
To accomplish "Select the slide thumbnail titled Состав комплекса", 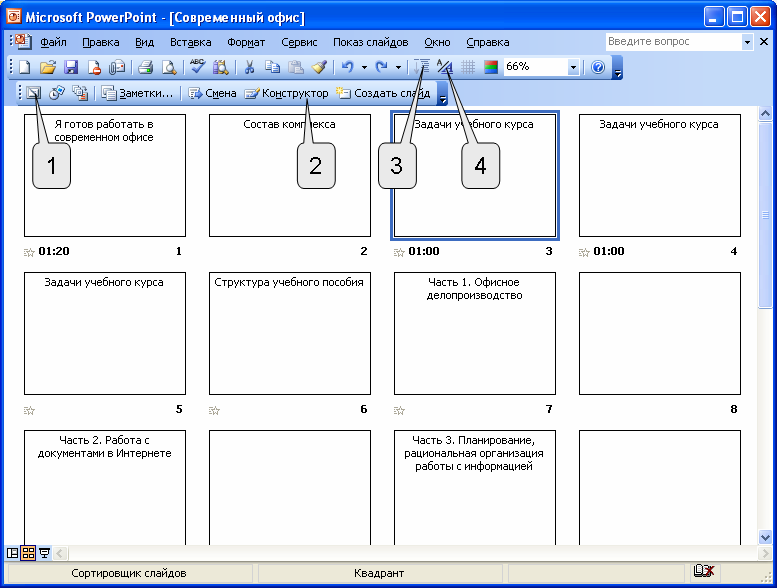I will point(289,175).
